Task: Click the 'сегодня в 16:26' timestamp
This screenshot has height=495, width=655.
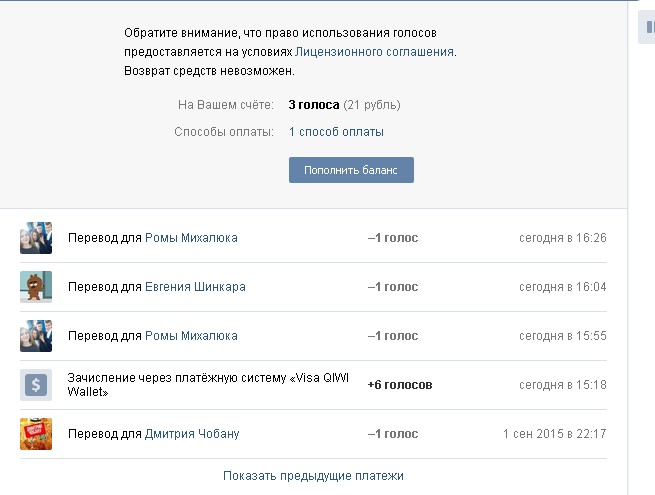Action: coord(562,238)
